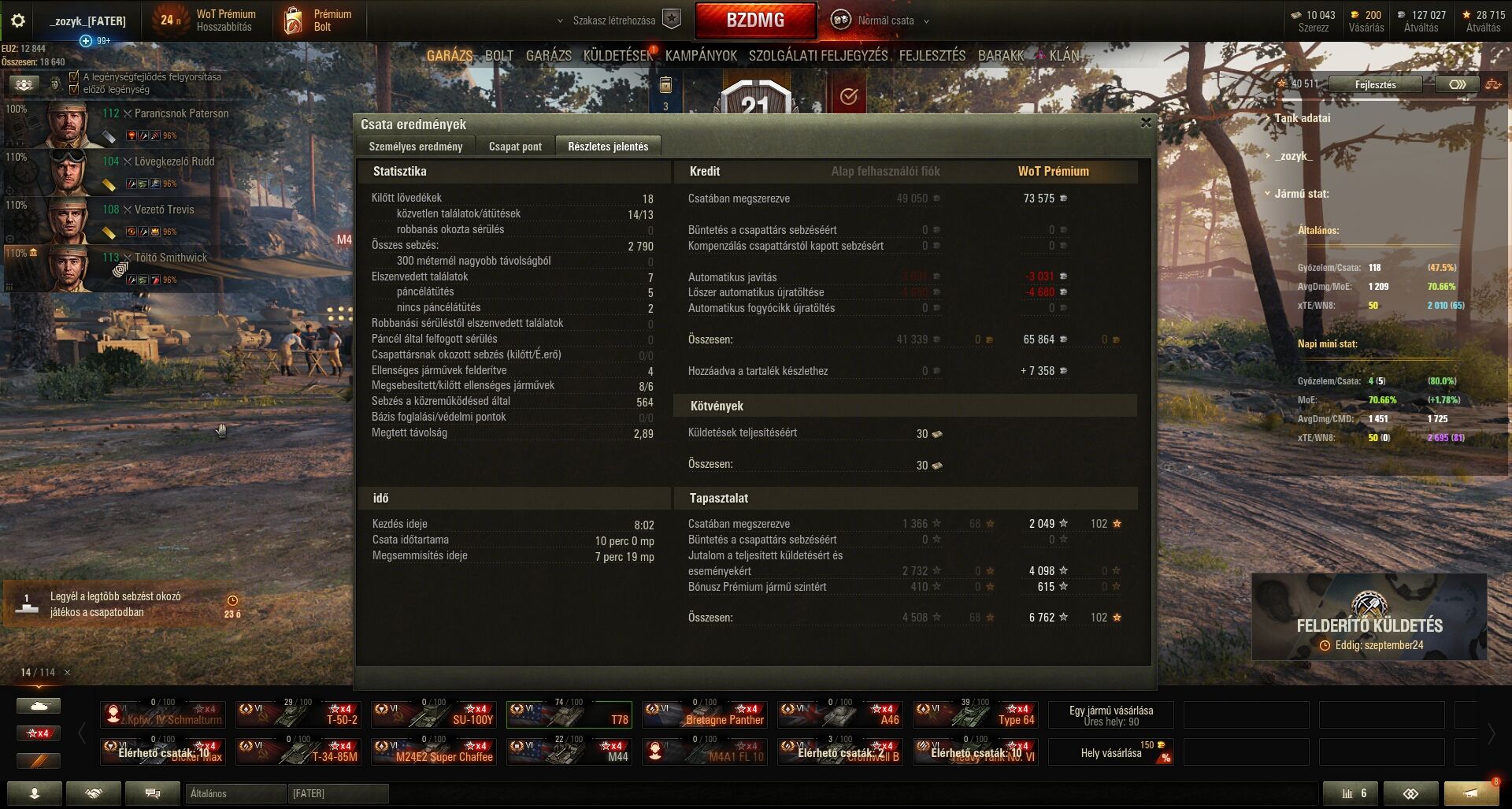Image resolution: width=1512 pixels, height=809 pixels.
Task: Click the silver credits Átváltás icon
Action: click(x=1401, y=15)
